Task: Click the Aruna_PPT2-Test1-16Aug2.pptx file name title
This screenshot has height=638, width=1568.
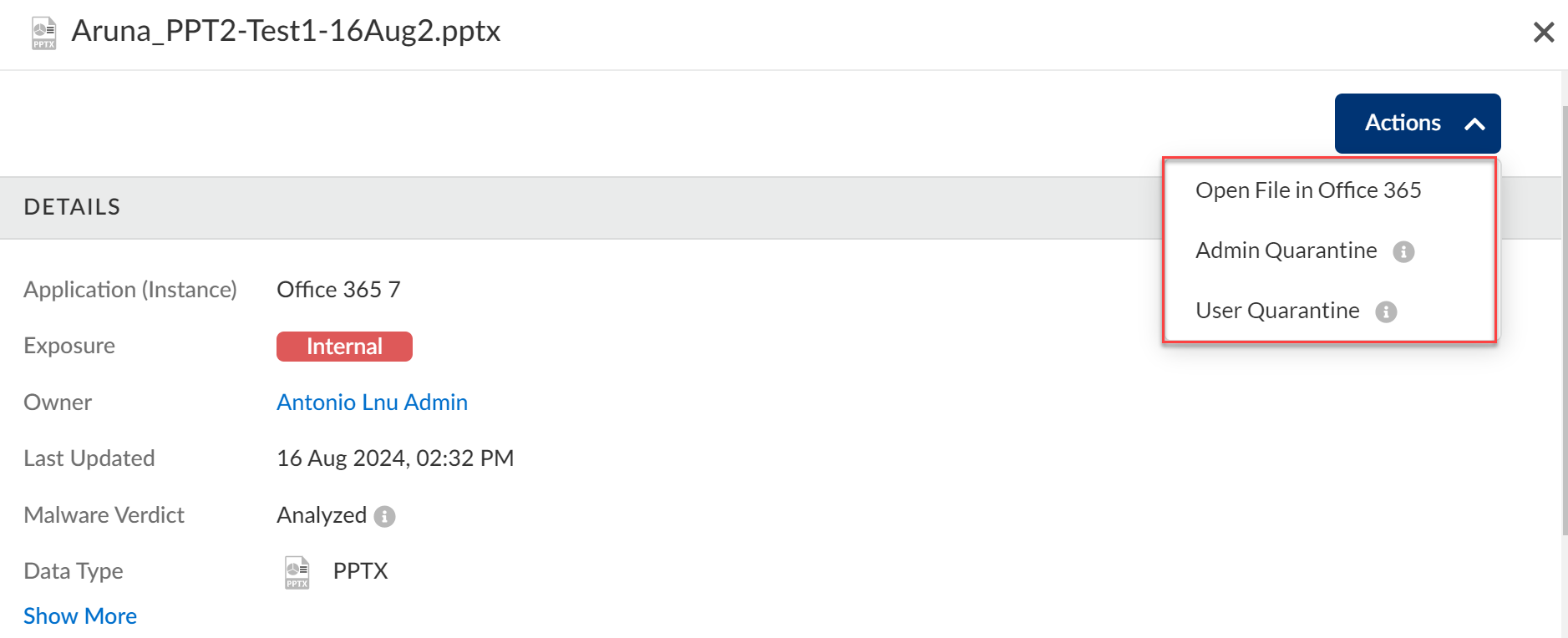Action: coord(286,31)
